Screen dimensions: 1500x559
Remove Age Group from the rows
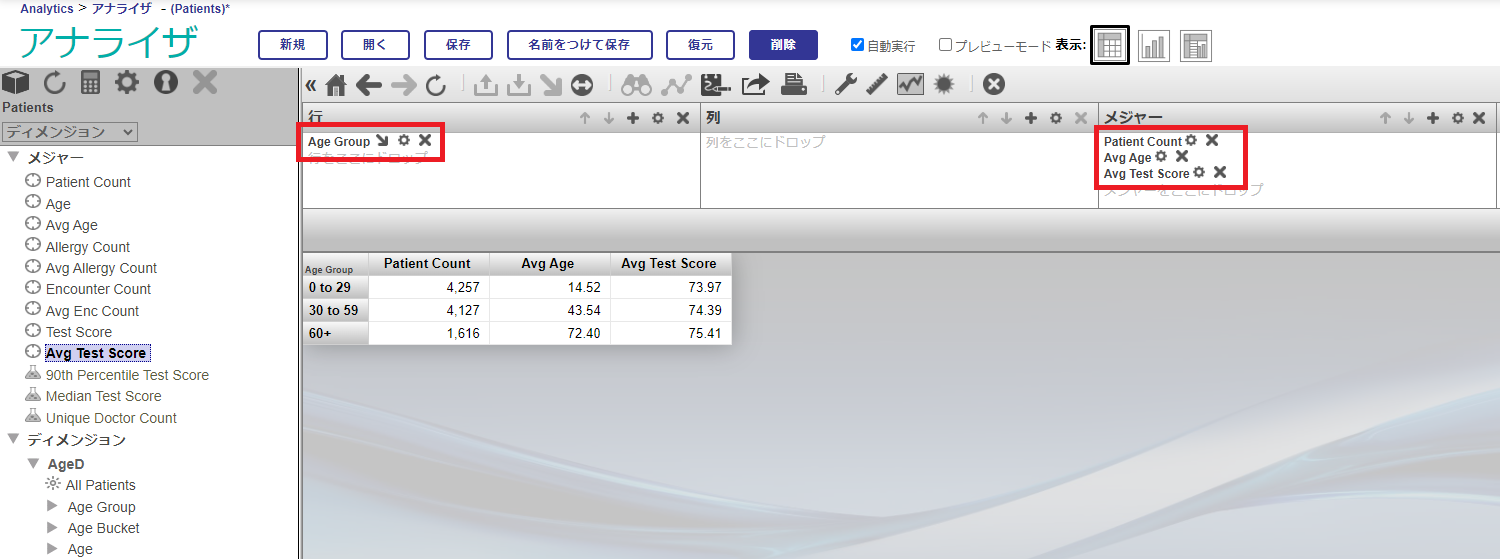coord(425,141)
